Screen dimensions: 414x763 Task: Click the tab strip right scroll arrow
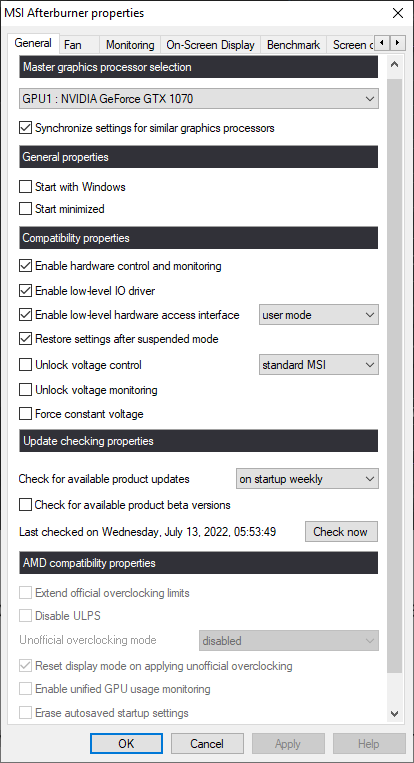[x=398, y=43]
